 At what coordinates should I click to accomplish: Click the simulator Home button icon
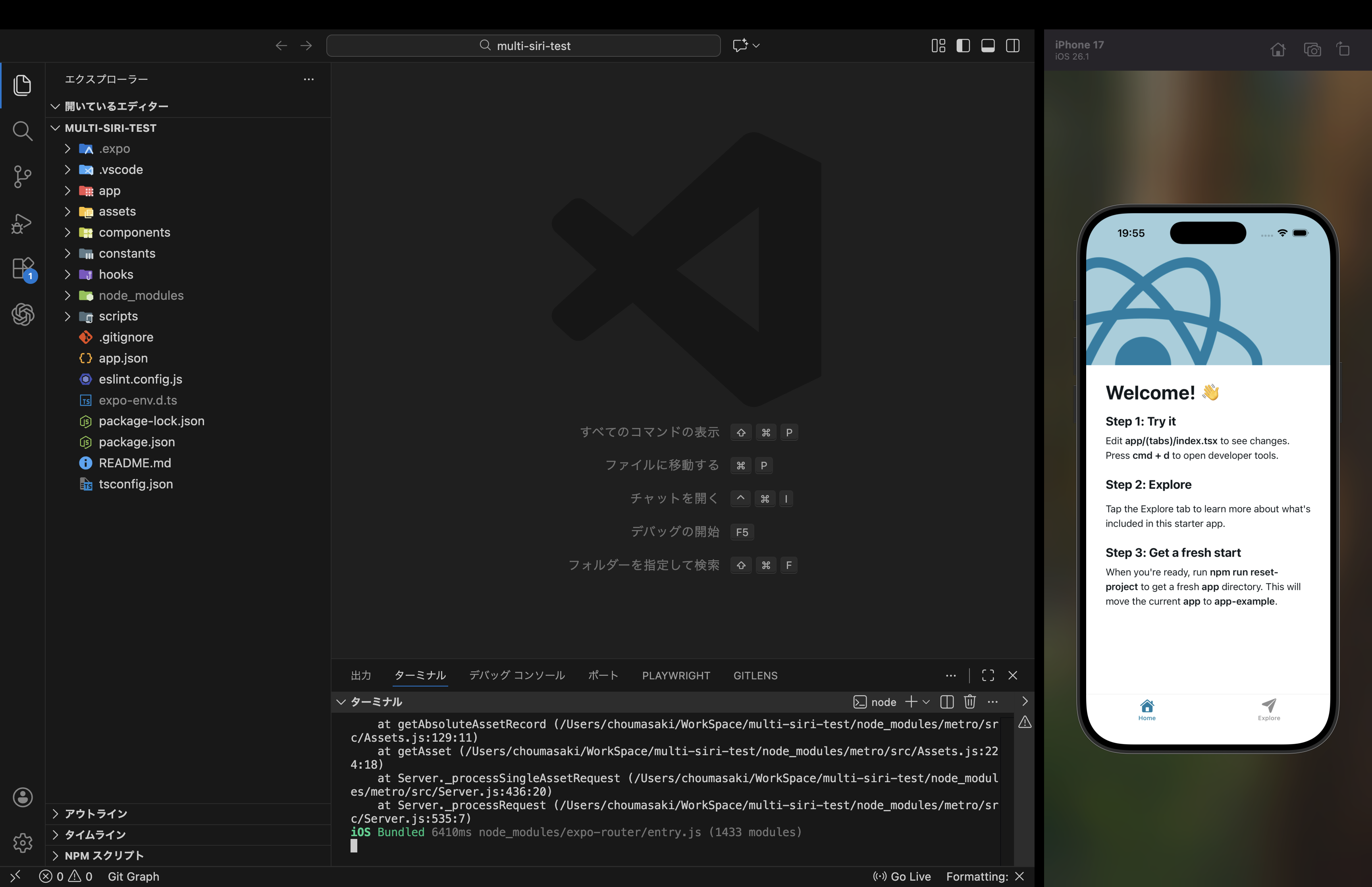[1278, 50]
